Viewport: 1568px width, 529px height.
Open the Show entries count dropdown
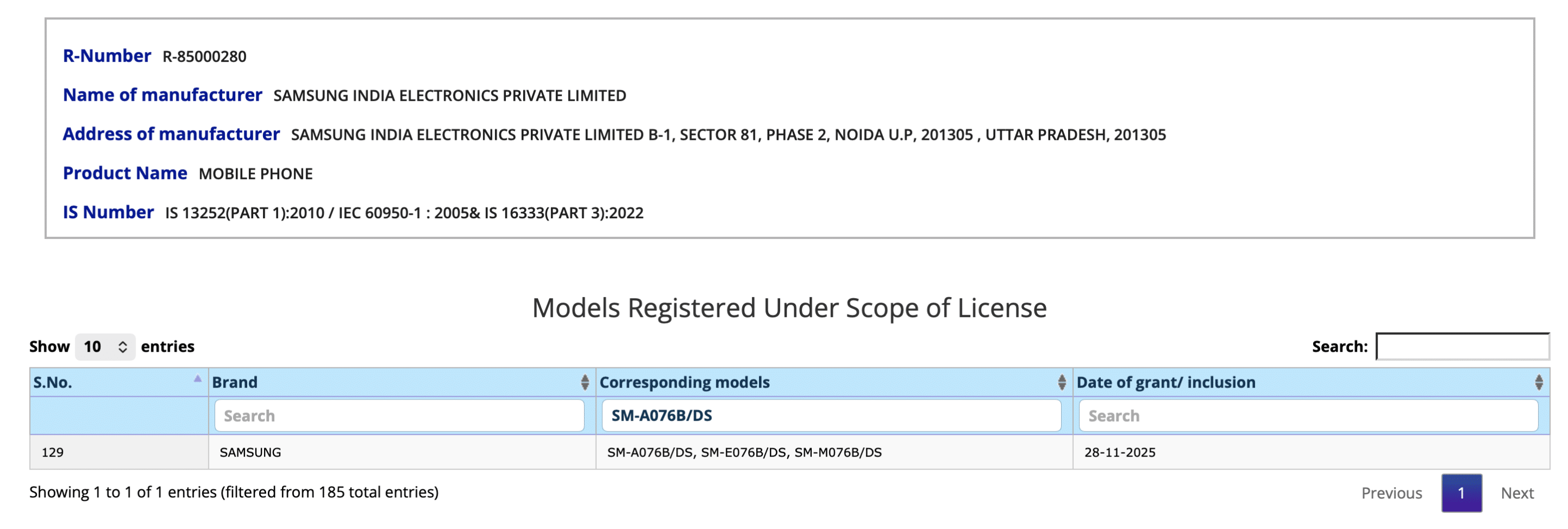click(105, 347)
